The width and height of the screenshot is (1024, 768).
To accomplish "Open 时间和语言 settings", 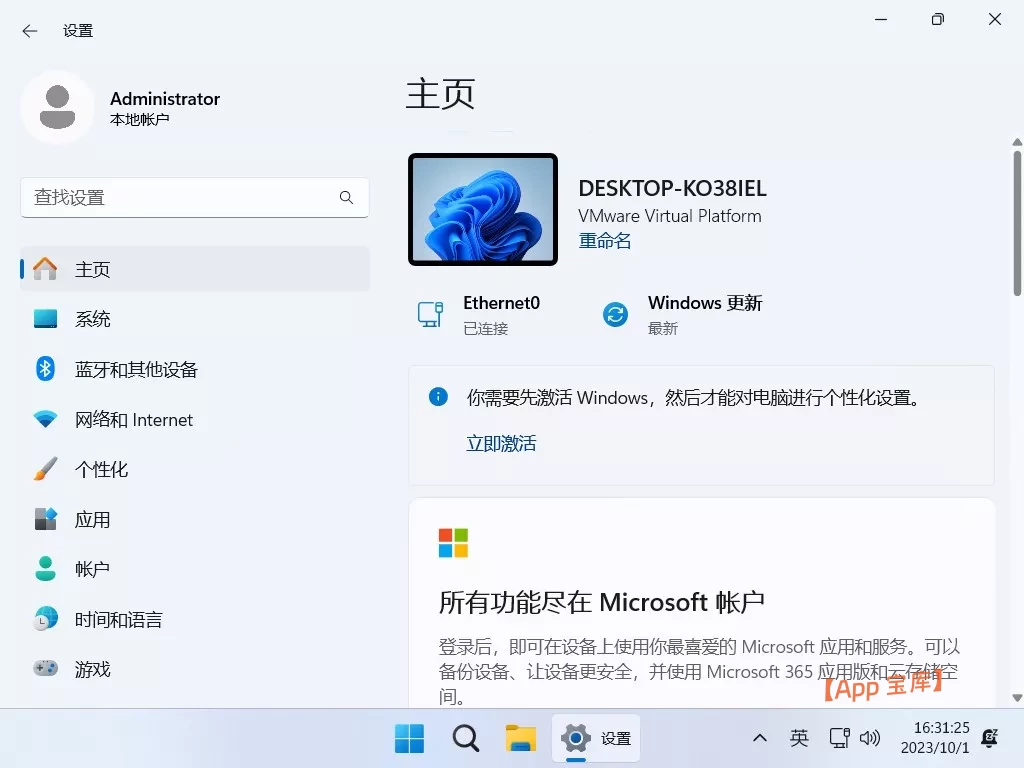I will (119, 618).
